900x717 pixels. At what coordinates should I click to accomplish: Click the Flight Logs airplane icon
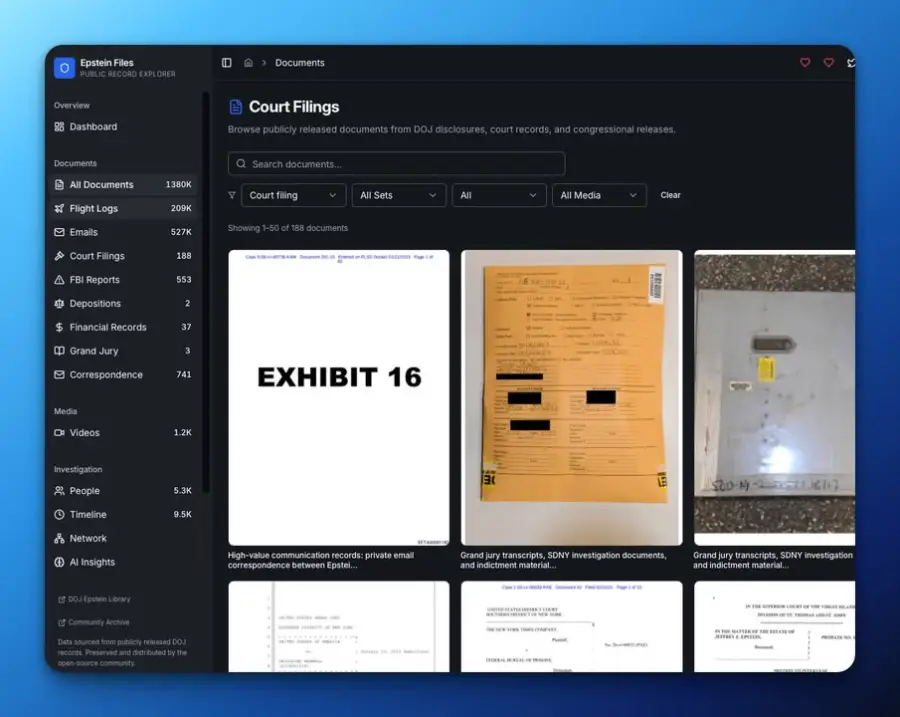pyautogui.click(x=59, y=208)
